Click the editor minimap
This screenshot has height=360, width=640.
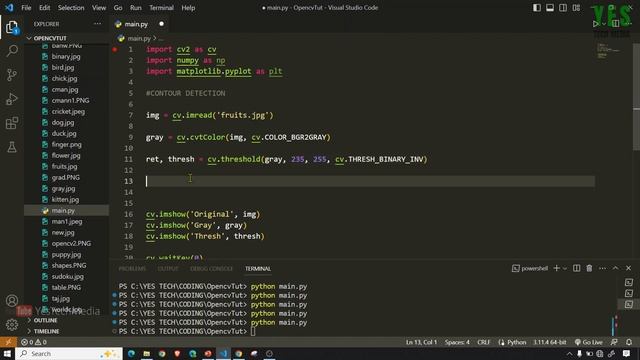point(609,51)
